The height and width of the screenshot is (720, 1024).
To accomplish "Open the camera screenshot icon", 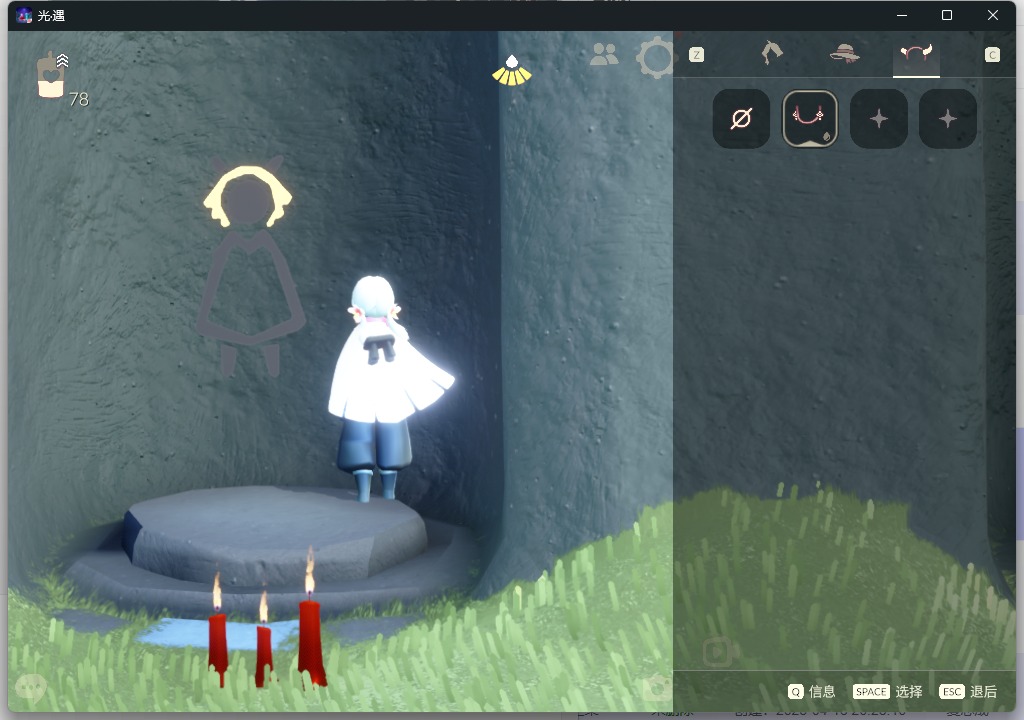I will point(657,687).
